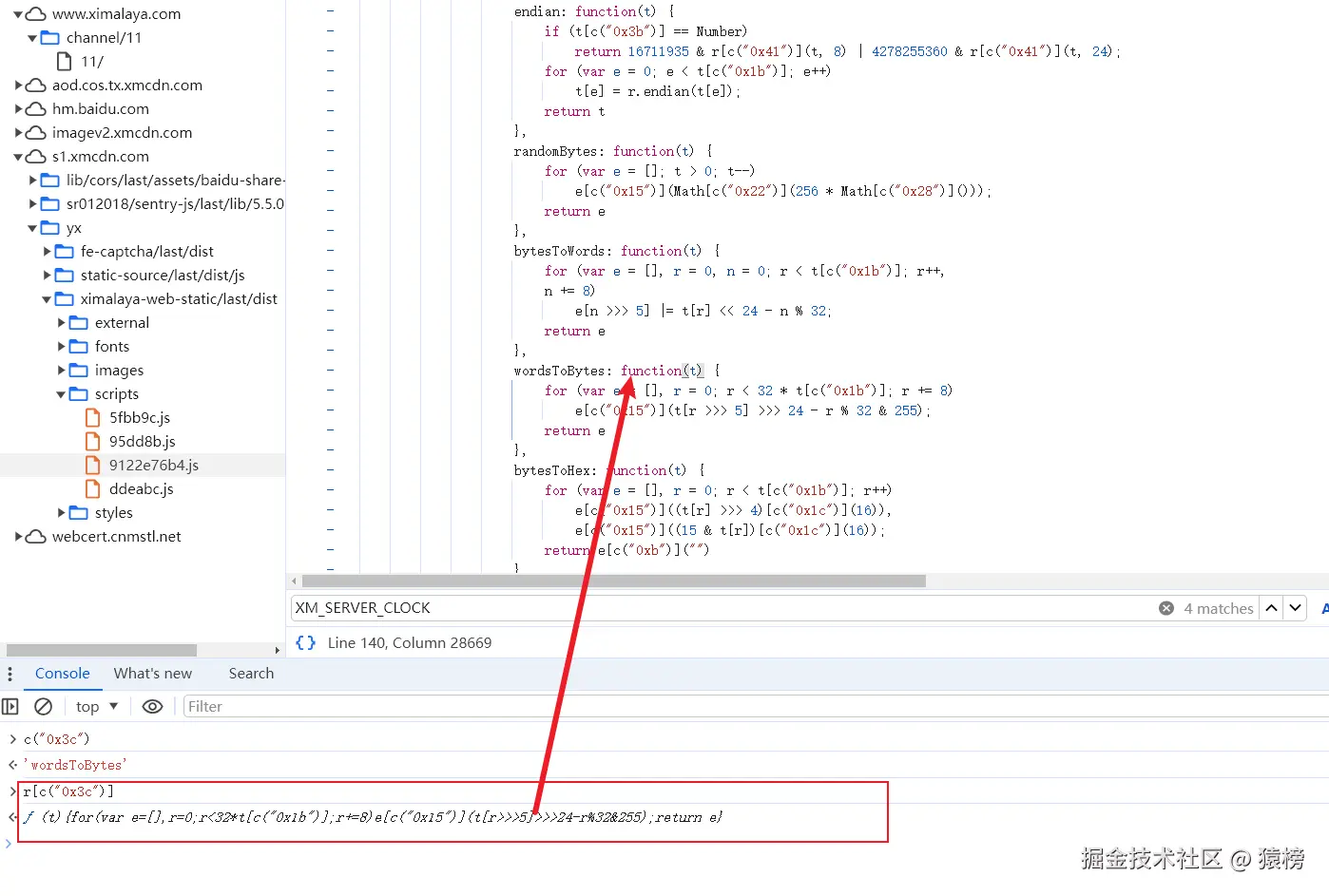Expand sr012018/sentry-js folder arrow

click(32, 204)
